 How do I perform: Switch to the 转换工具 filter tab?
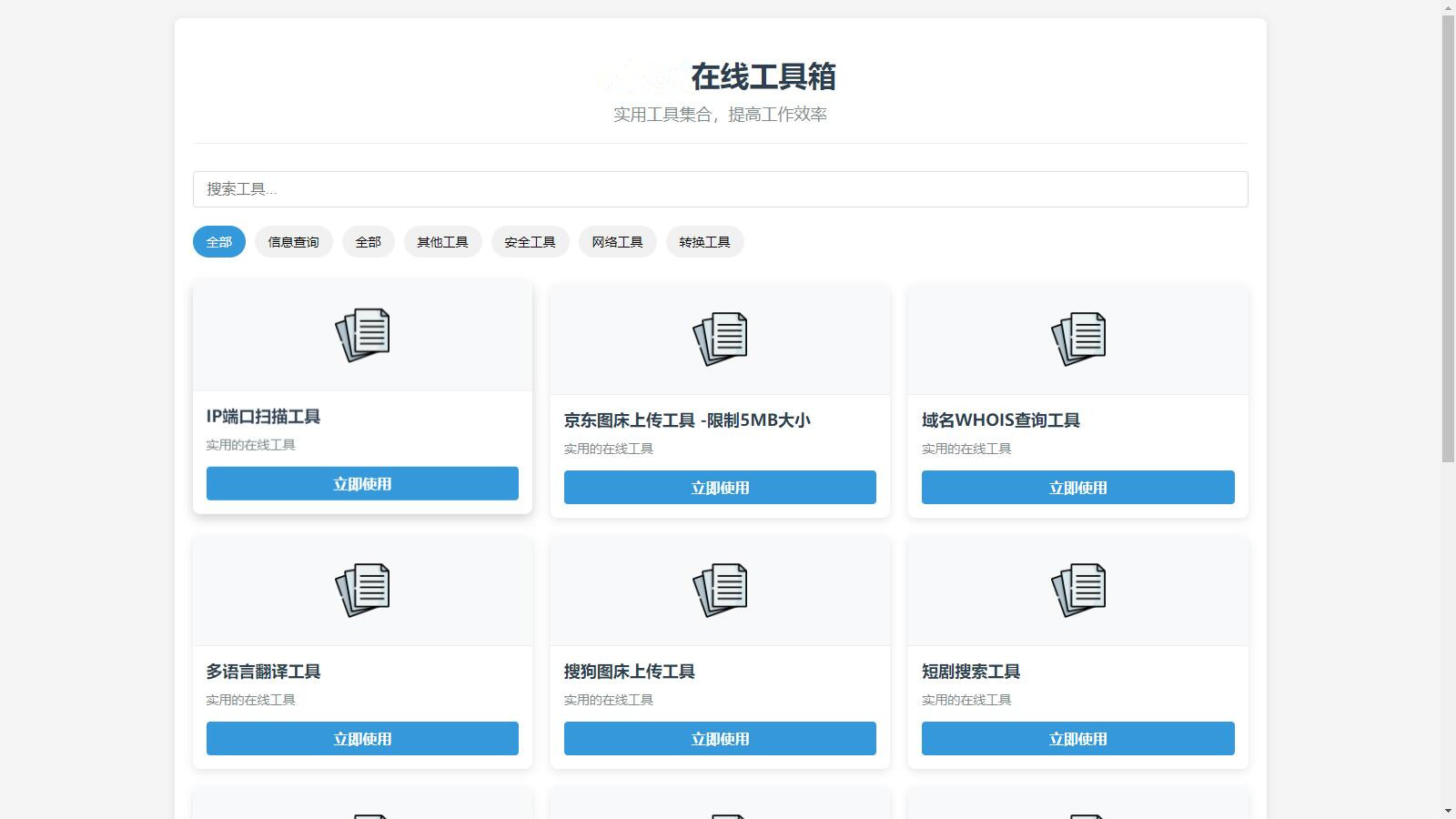(x=705, y=241)
